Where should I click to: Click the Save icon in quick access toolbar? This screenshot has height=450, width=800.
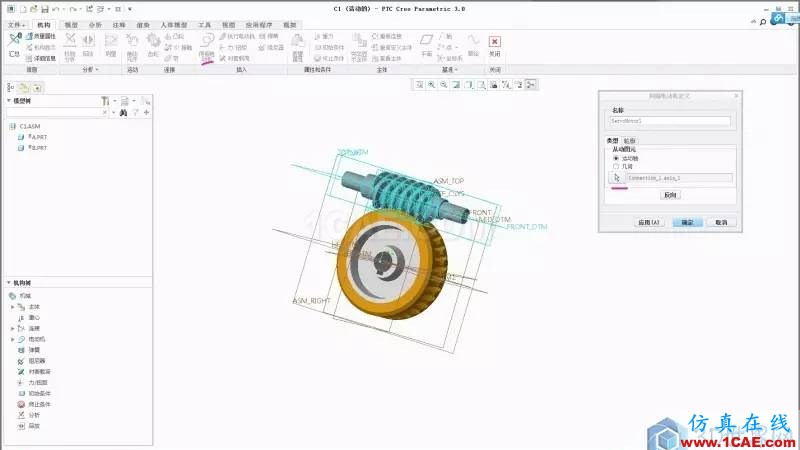tap(45, 9)
